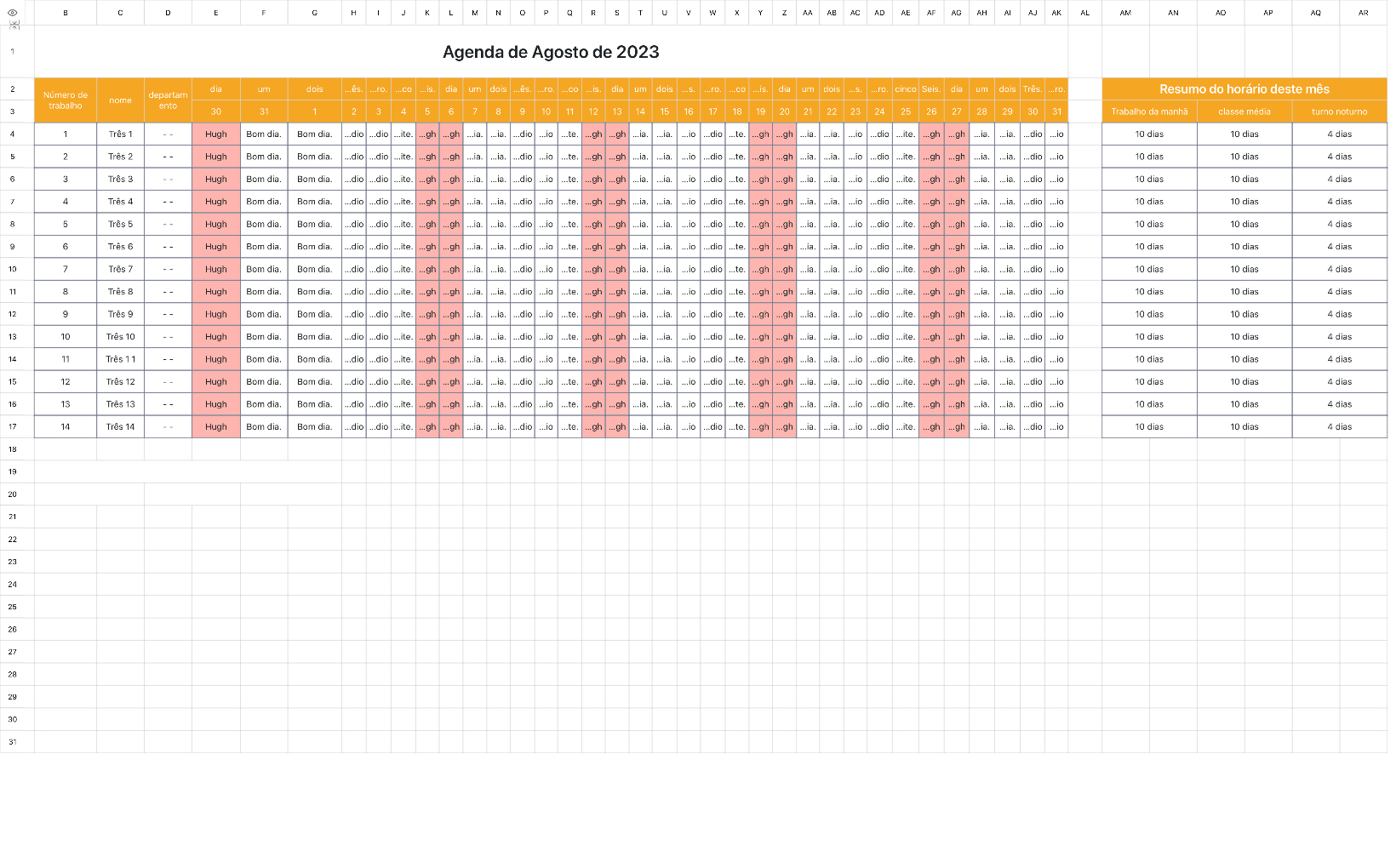Select the 'classe média' header cell
Screen dimensions: 1396x868
(x=1244, y=111)
